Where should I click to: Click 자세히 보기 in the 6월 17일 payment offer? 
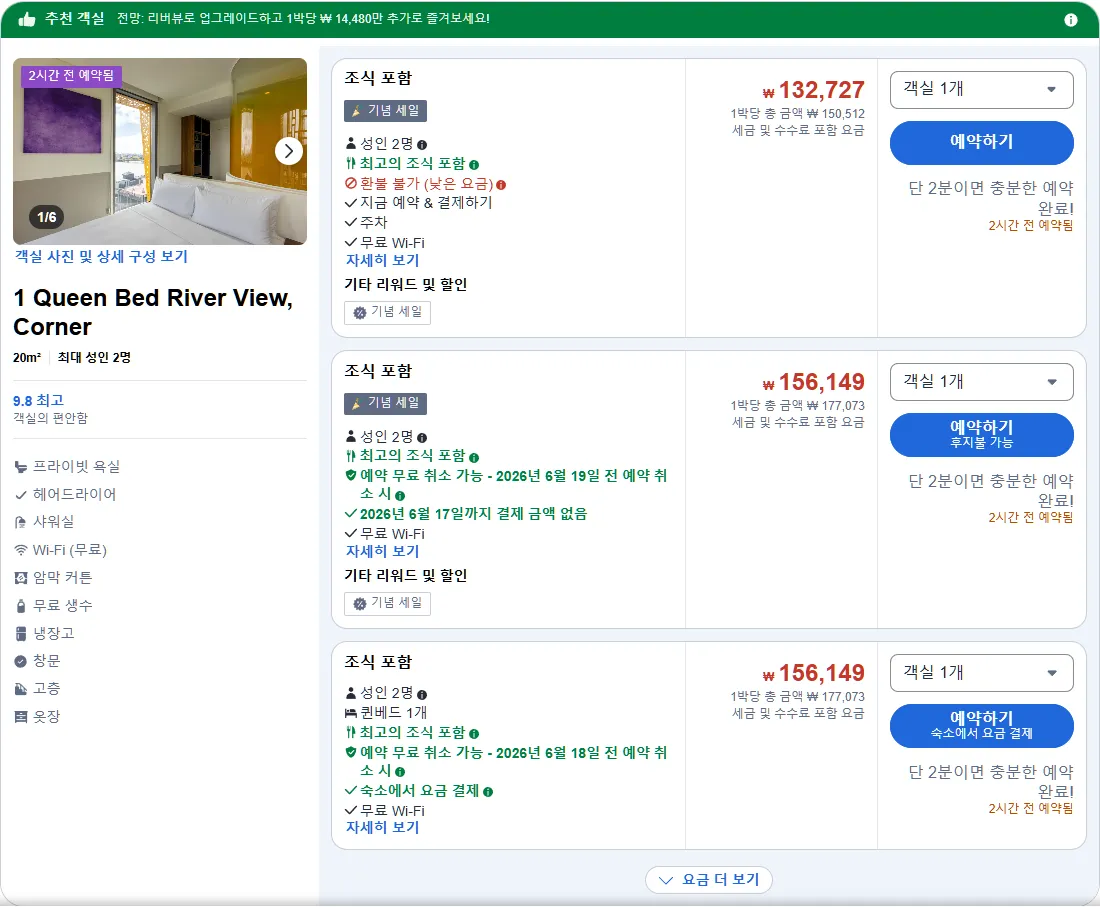[x=382, y=552]
